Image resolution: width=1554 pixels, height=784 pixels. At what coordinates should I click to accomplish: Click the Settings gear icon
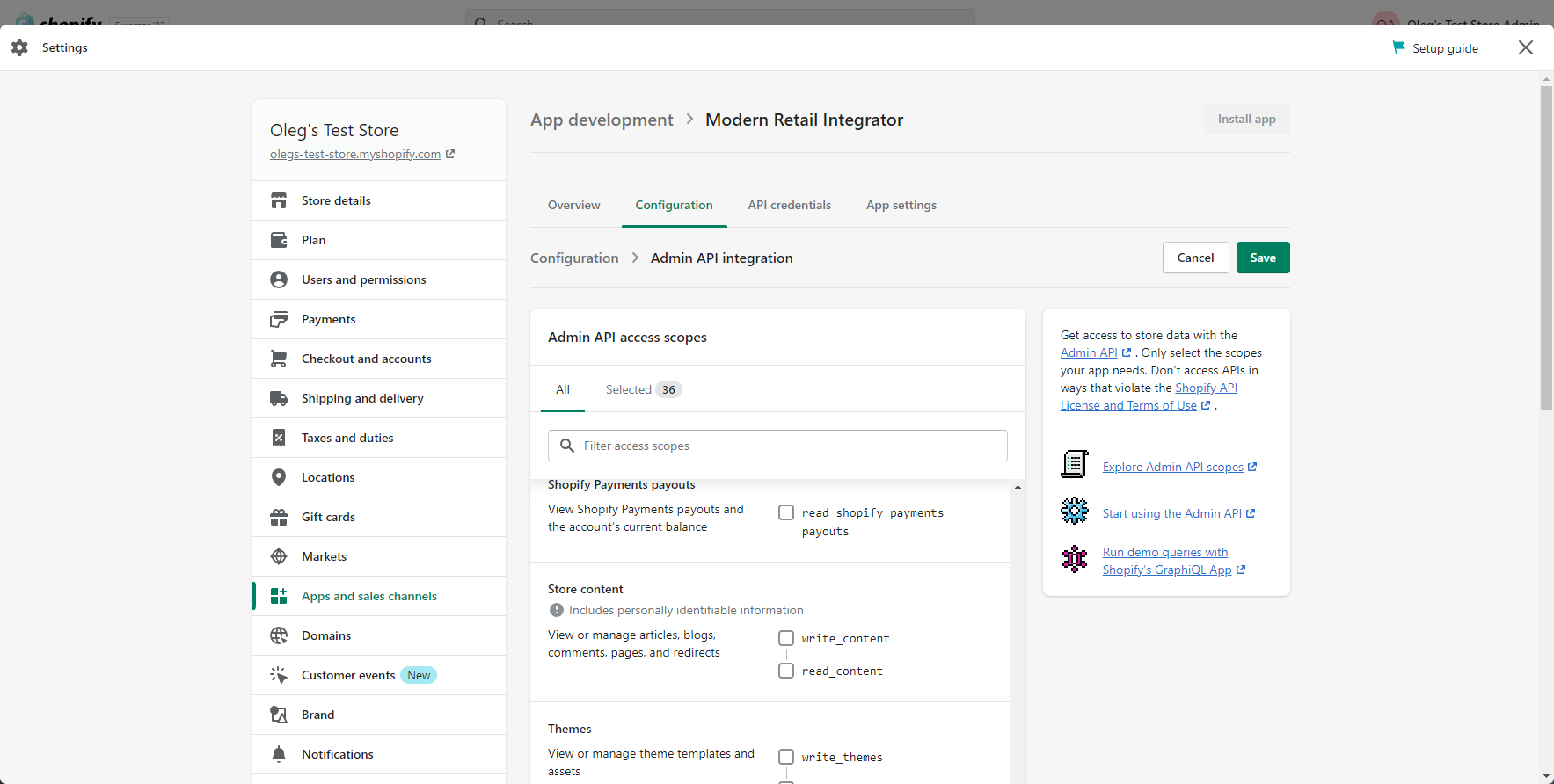click(19, 47)
